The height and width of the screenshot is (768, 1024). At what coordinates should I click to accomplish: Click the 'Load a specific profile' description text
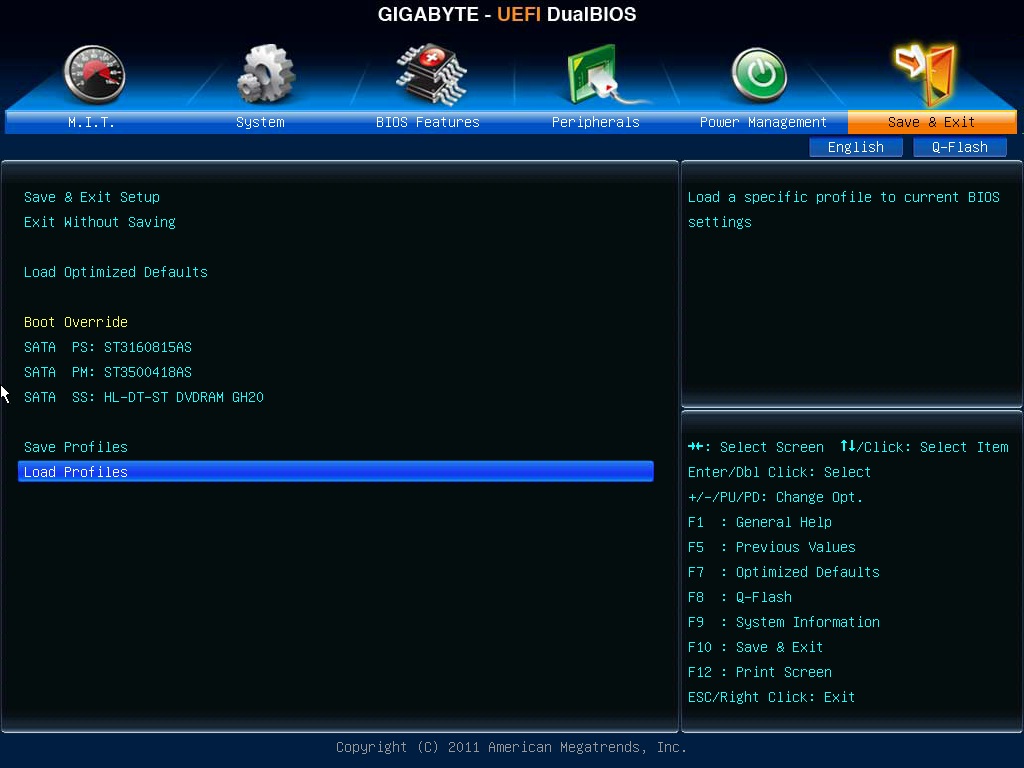pyautogui.click(x=844, y=210)
